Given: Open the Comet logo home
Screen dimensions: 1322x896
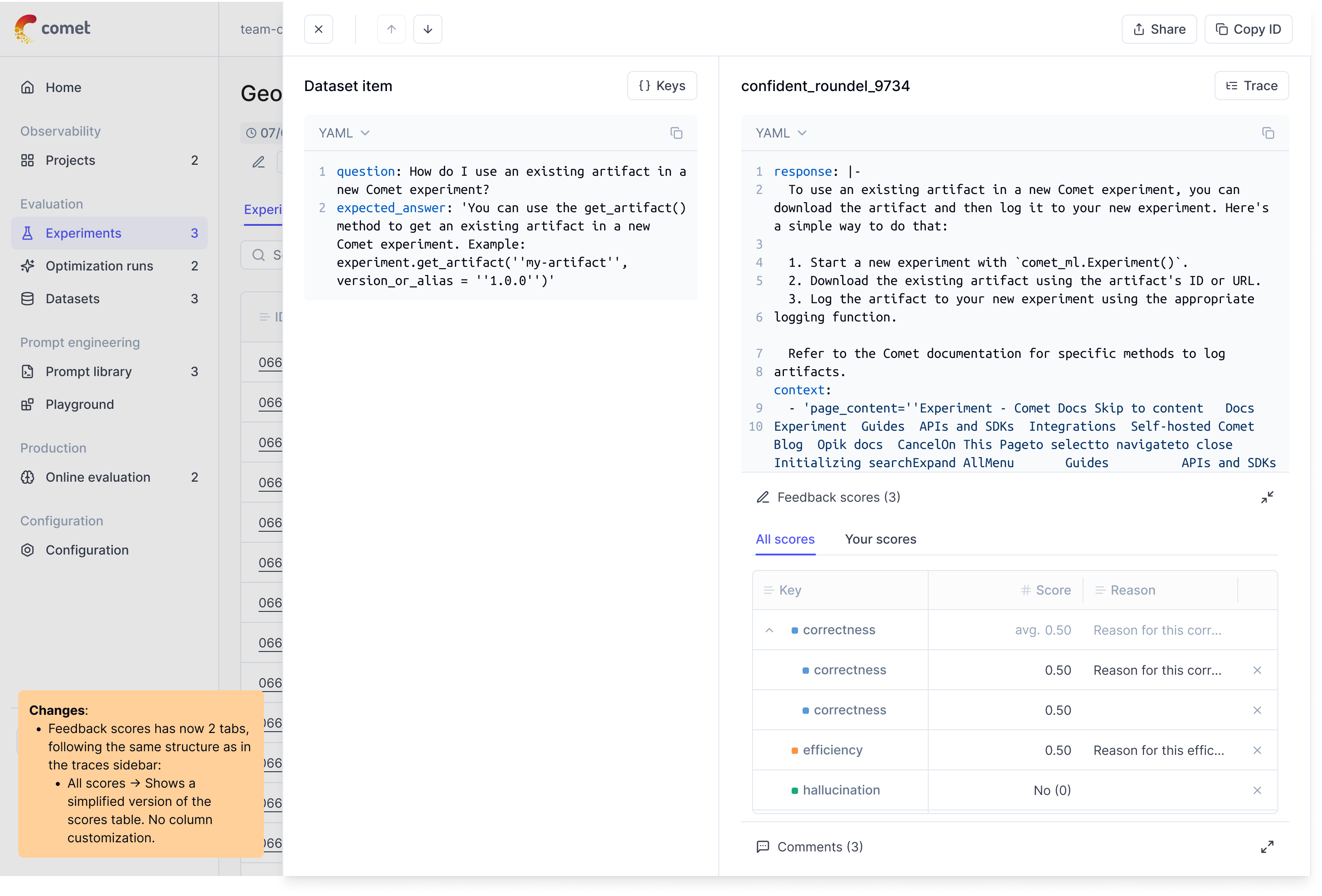Looking at the screenshot, I should coord(52,28).
